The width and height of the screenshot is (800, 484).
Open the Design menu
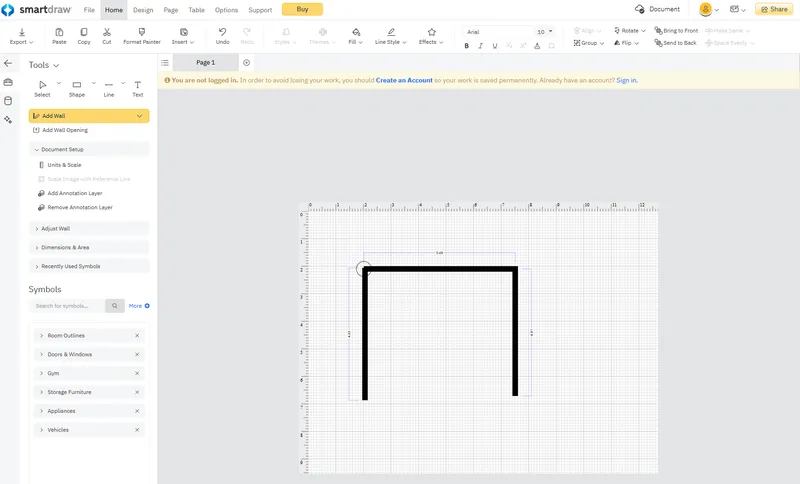143,10
